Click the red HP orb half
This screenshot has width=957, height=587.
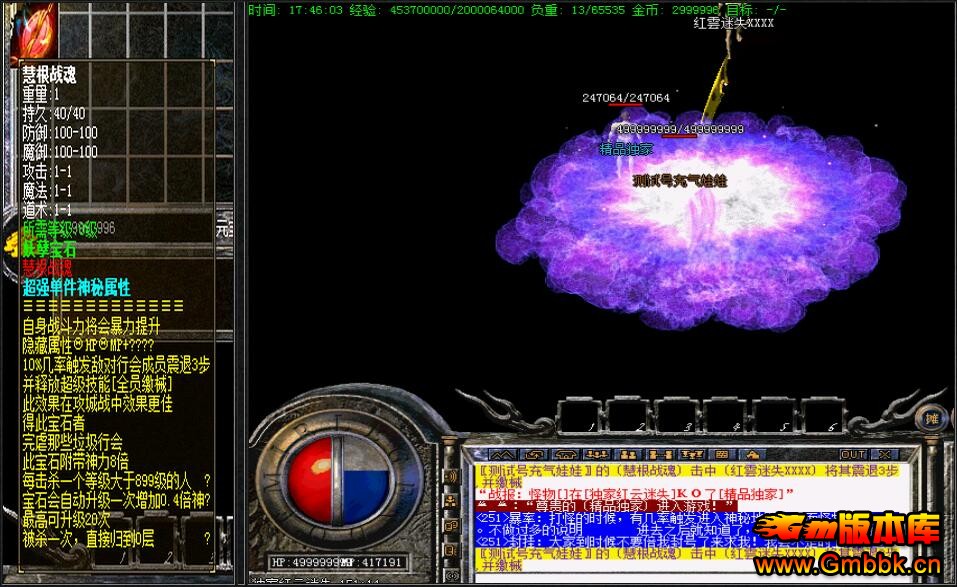310,481
